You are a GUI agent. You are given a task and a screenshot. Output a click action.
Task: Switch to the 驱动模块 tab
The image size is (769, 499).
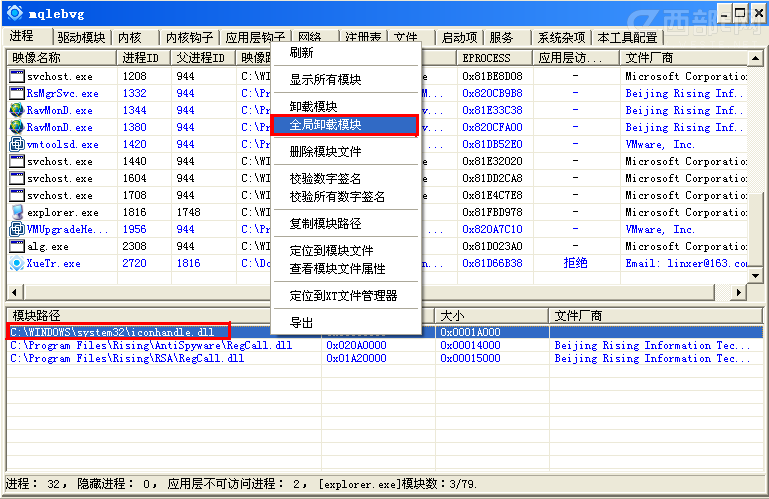pos(80,38)
